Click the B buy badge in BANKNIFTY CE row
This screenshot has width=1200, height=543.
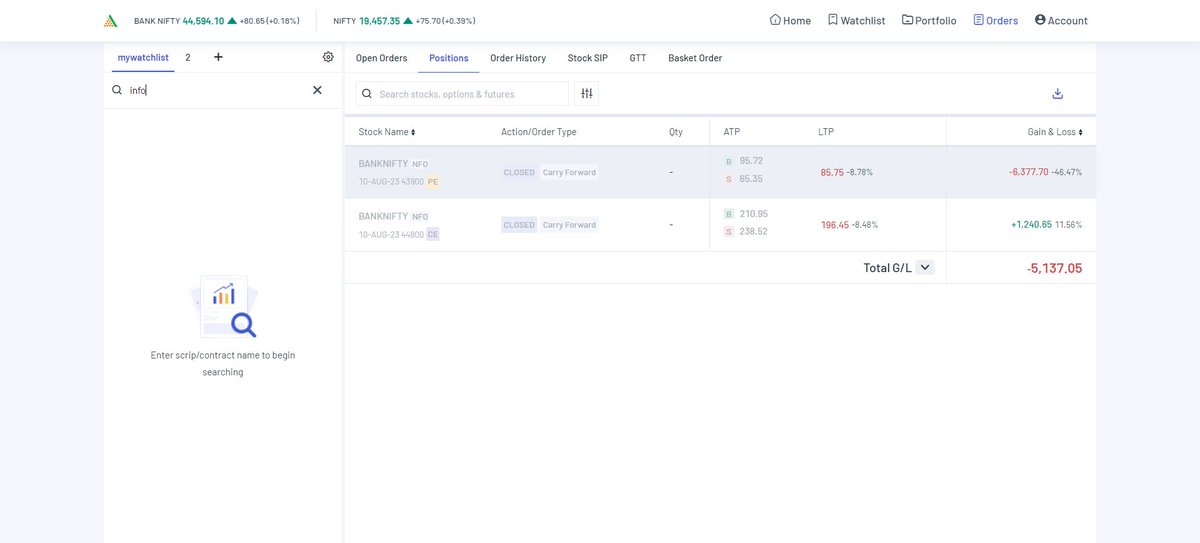[x=728, y=214]
